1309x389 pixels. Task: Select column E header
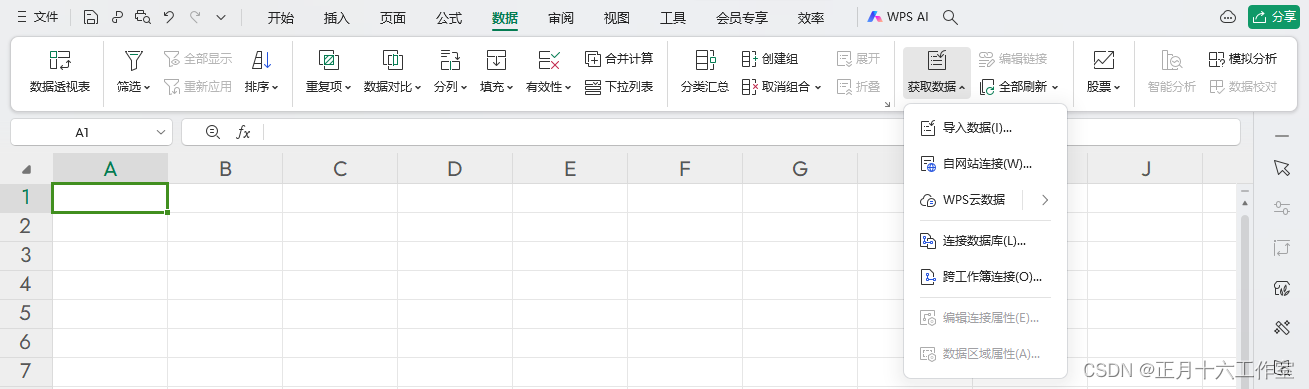pyautogui.click(x=570, y=169)
